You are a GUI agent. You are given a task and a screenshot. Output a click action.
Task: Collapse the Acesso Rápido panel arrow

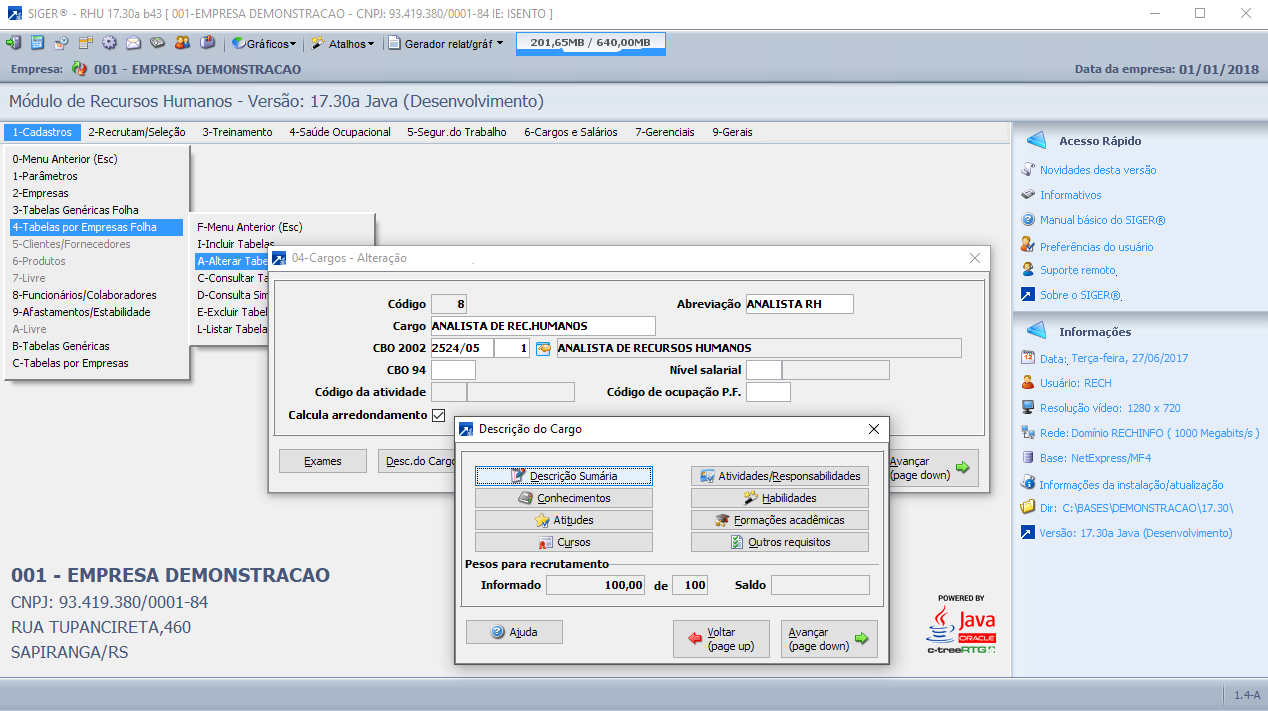click(1036, 141)
